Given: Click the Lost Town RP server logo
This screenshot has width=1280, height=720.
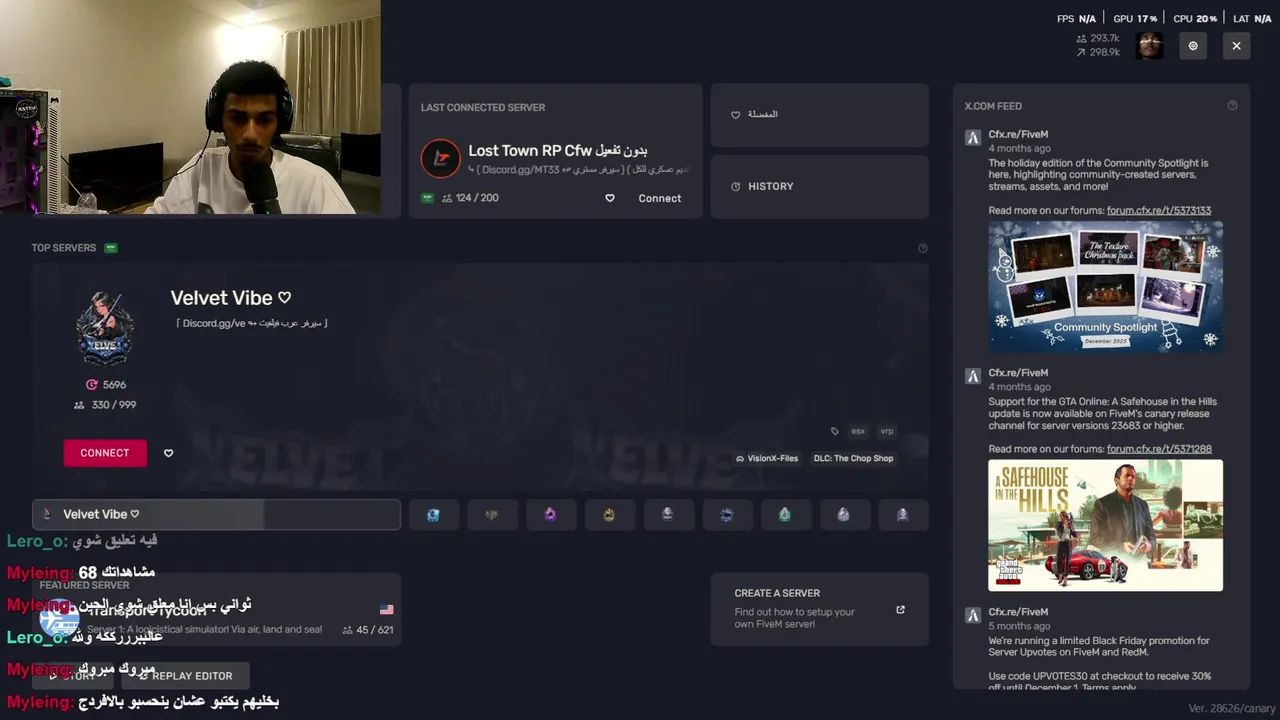Looking at the screenshot, I should 440,158.
